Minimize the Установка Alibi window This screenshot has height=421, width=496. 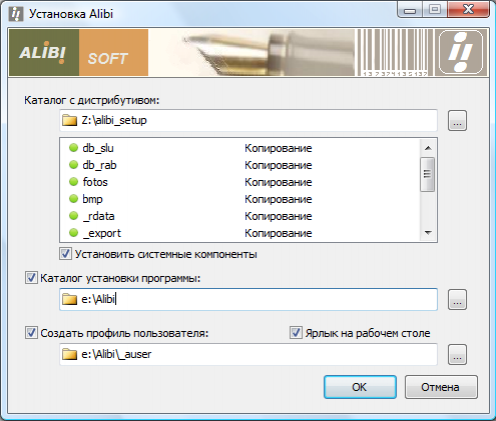410,10
